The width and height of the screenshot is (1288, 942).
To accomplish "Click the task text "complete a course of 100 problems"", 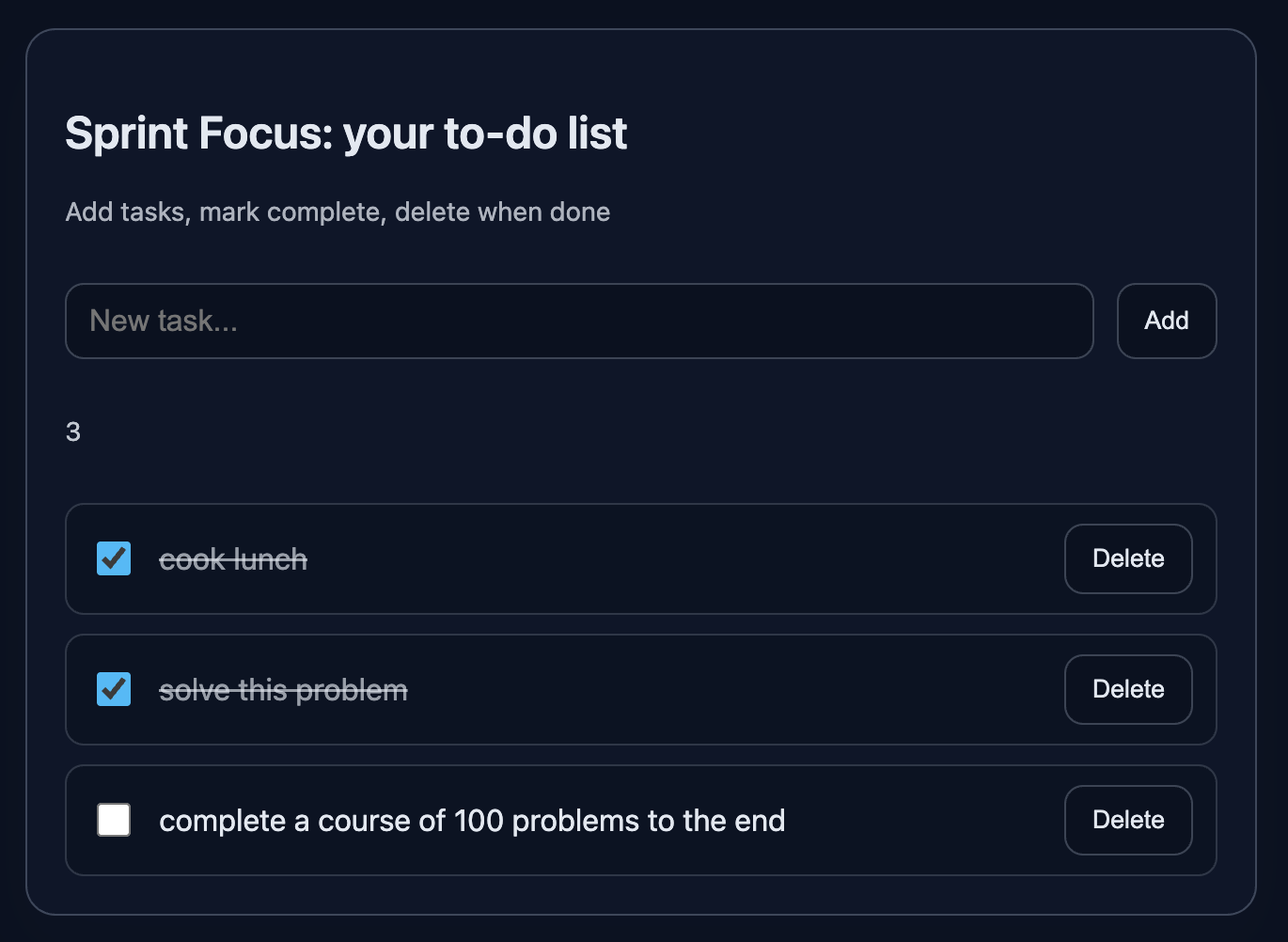I will click(471, 820).
